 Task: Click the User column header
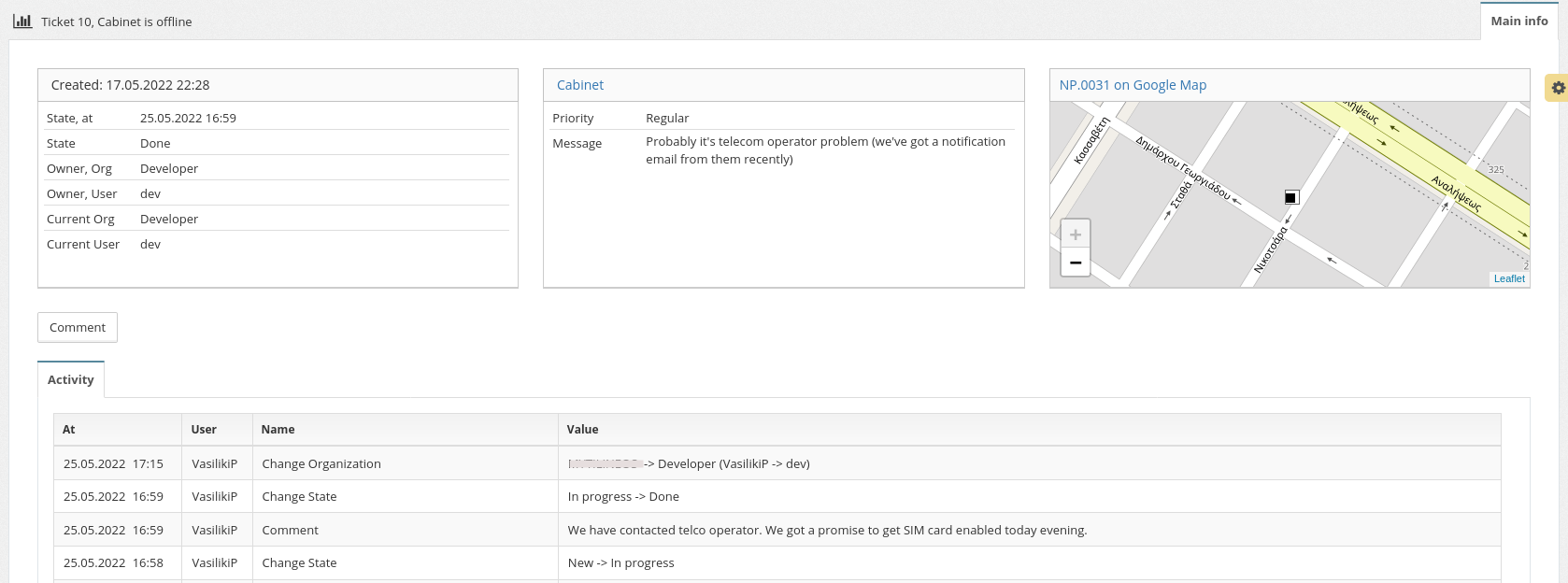(204, 430)
